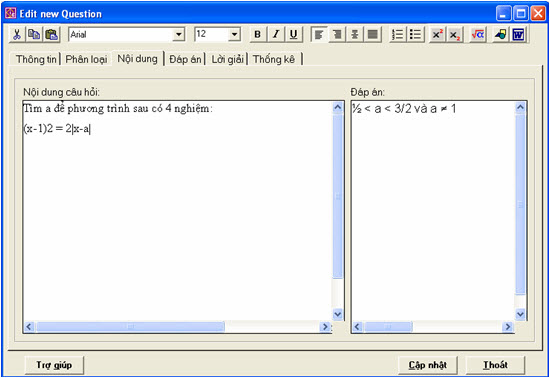Align text to the left
The width and height of the screenshot is (550, 378).
pos(319,35)
